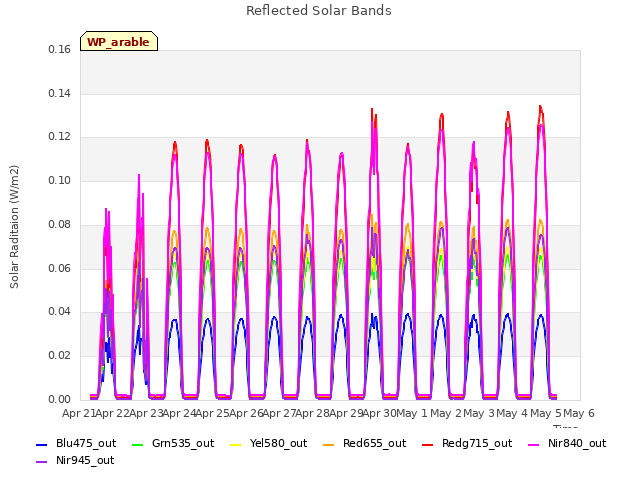The width and height of the screenshot is (640, 480).
Task: Click the 0.00 y-axis tick label
Action: 60,399
